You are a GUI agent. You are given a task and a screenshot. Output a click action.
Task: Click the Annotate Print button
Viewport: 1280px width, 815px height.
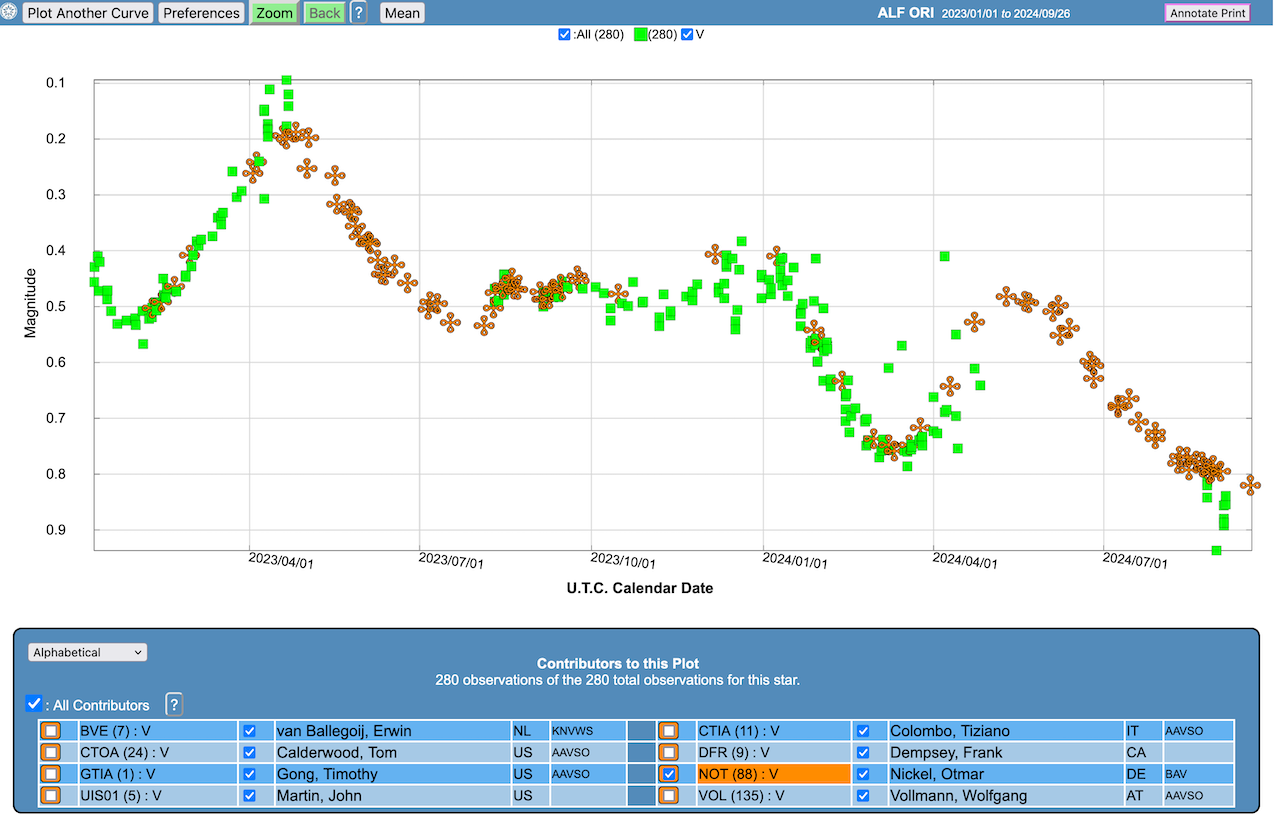click(1208, 13)
